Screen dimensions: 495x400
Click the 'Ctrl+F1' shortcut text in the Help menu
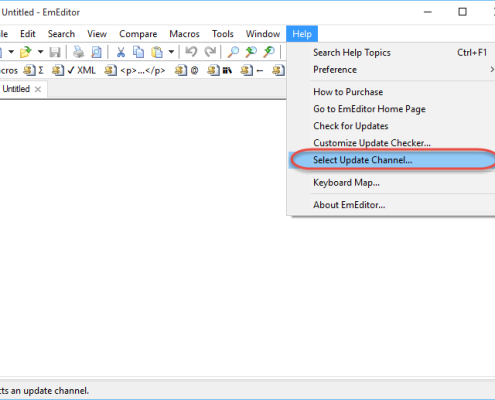pyautogui.click(x=472, y=53)
